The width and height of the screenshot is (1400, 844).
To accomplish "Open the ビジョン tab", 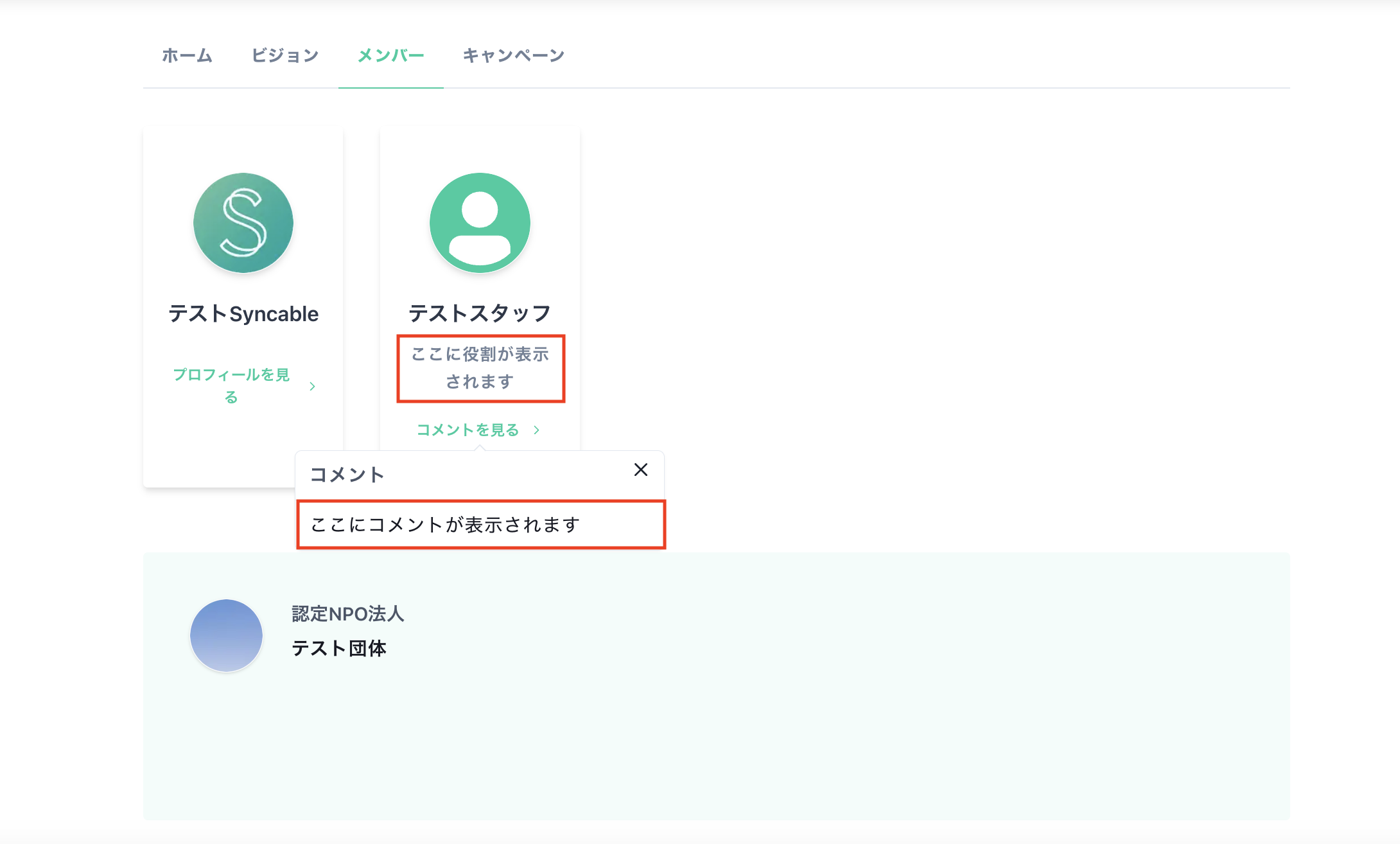I will 285,55.
